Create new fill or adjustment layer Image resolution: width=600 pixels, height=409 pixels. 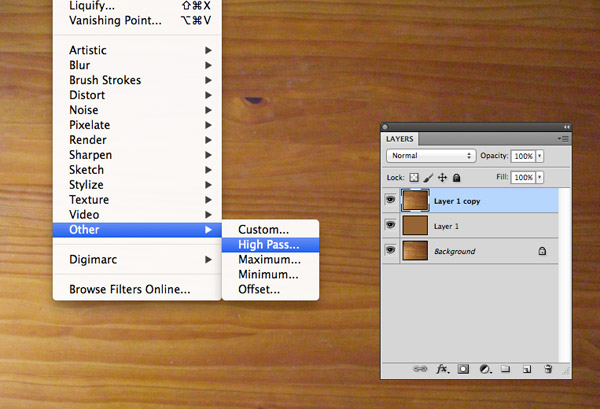[484, 369]
